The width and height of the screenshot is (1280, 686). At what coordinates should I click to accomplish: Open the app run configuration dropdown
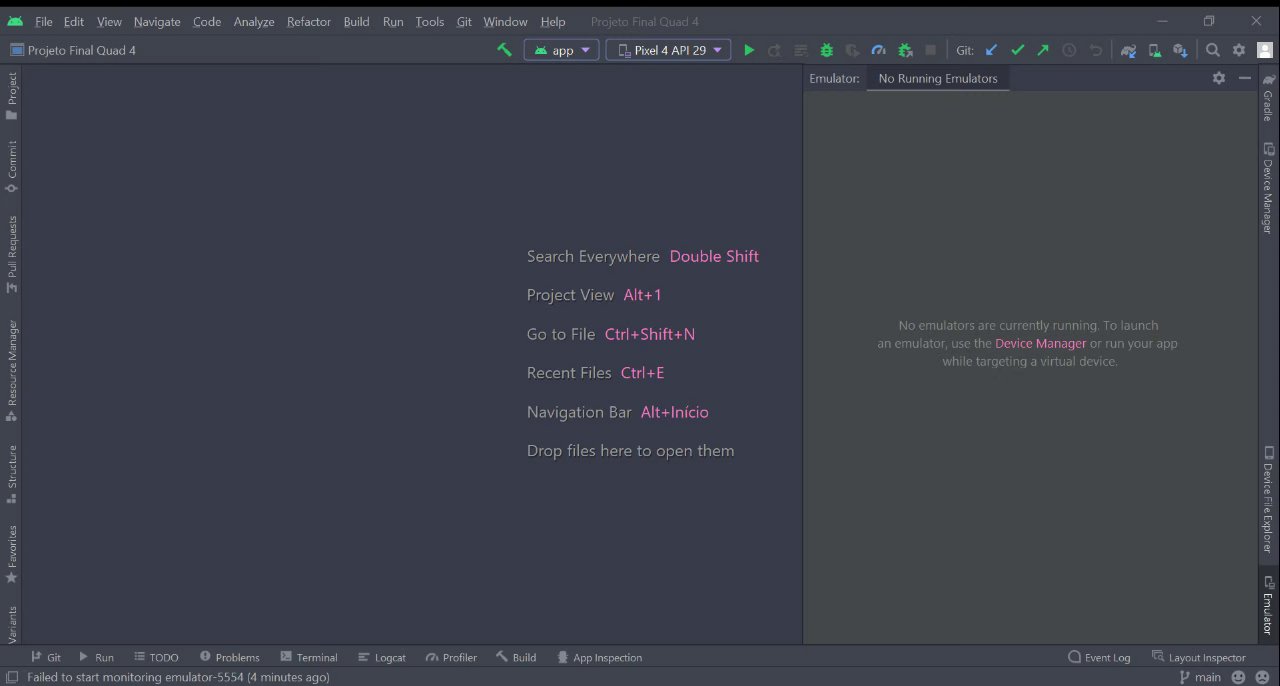pyautogui.click(x=562, y=50)
